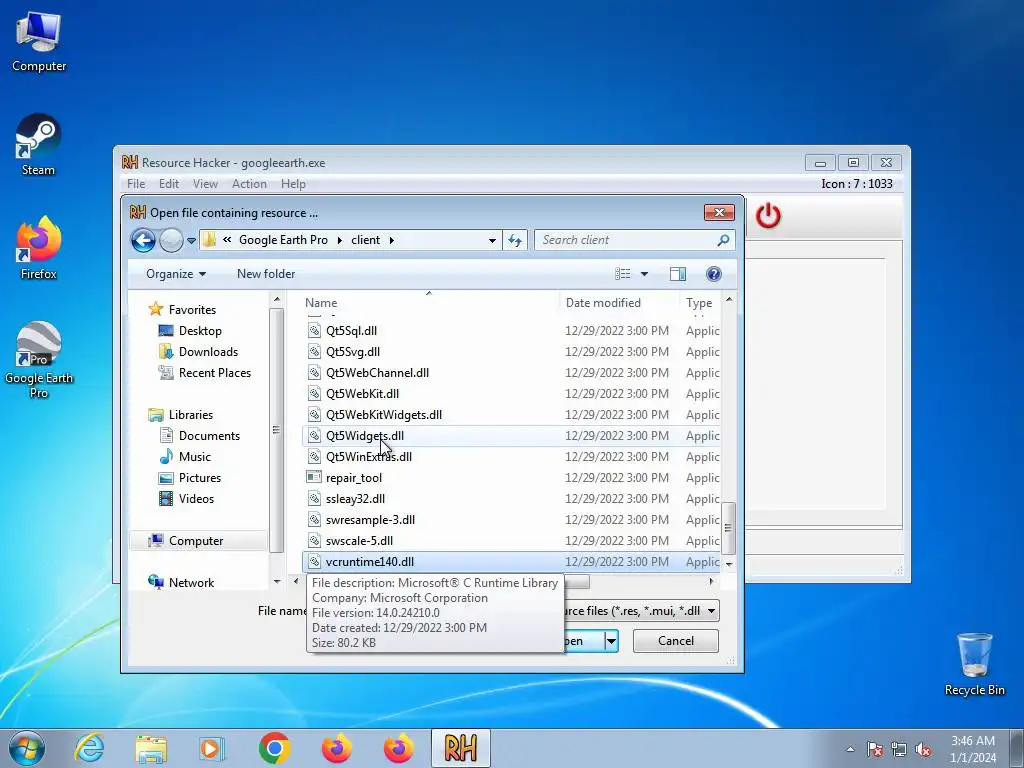The height and width of the screenshot is (768, 1024).
Task: Launch Internet Explorer from the taskbar
Action: pyautogui.click(x=89, y=748)
